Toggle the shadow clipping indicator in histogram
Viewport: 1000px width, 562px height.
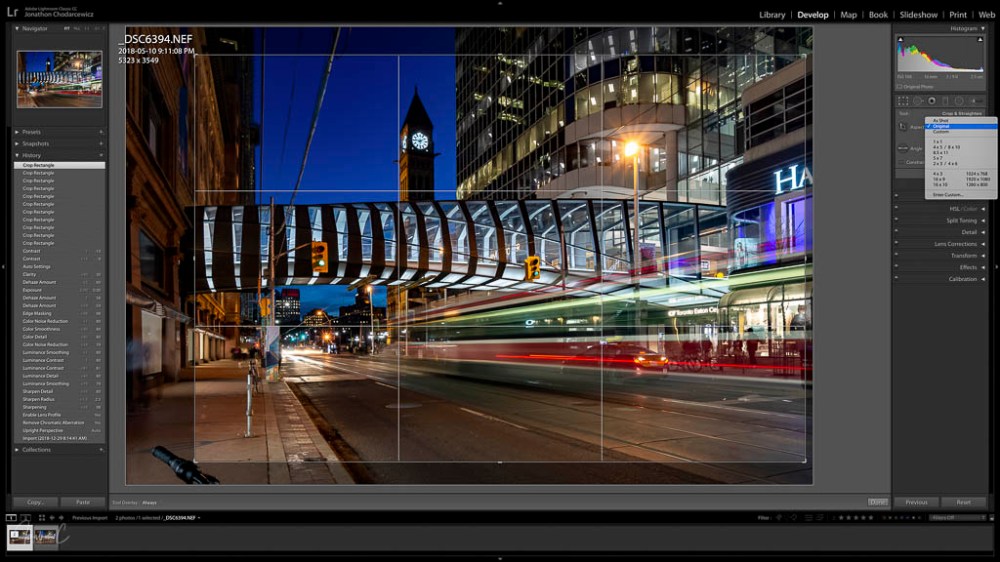[900, 42]
